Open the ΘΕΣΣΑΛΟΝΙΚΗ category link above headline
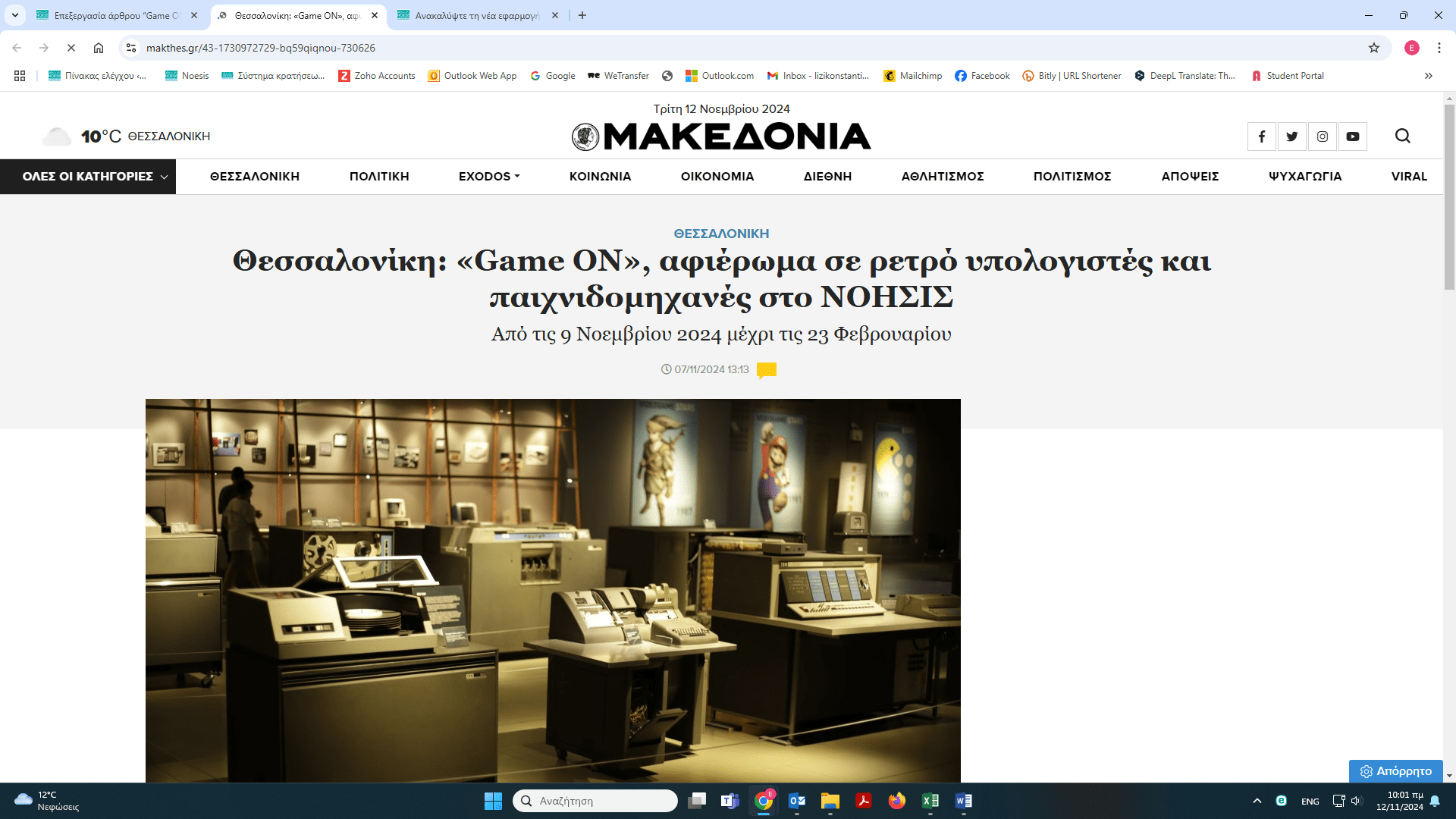This screenshot has height=819, width=1456. tap(721, 234)
